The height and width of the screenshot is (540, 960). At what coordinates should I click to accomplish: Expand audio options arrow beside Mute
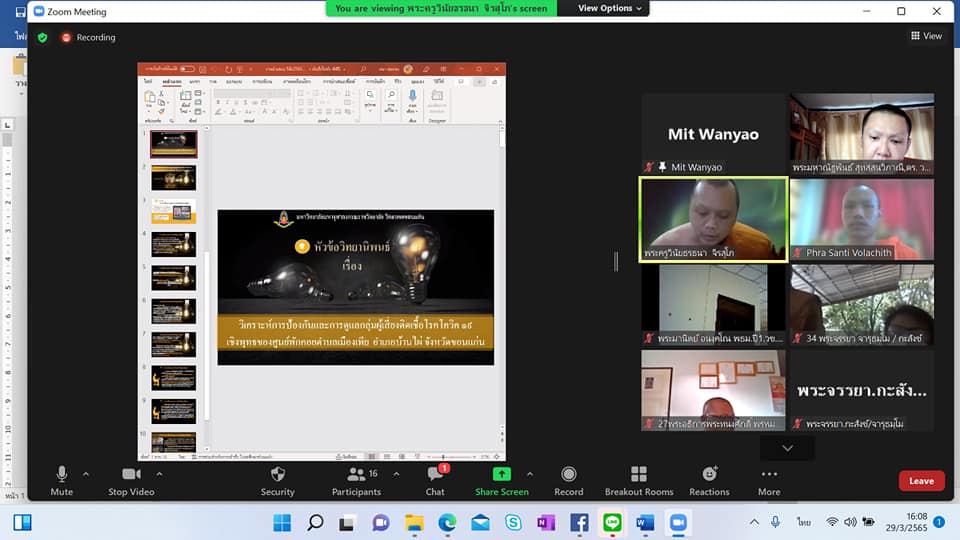point(86,474)
